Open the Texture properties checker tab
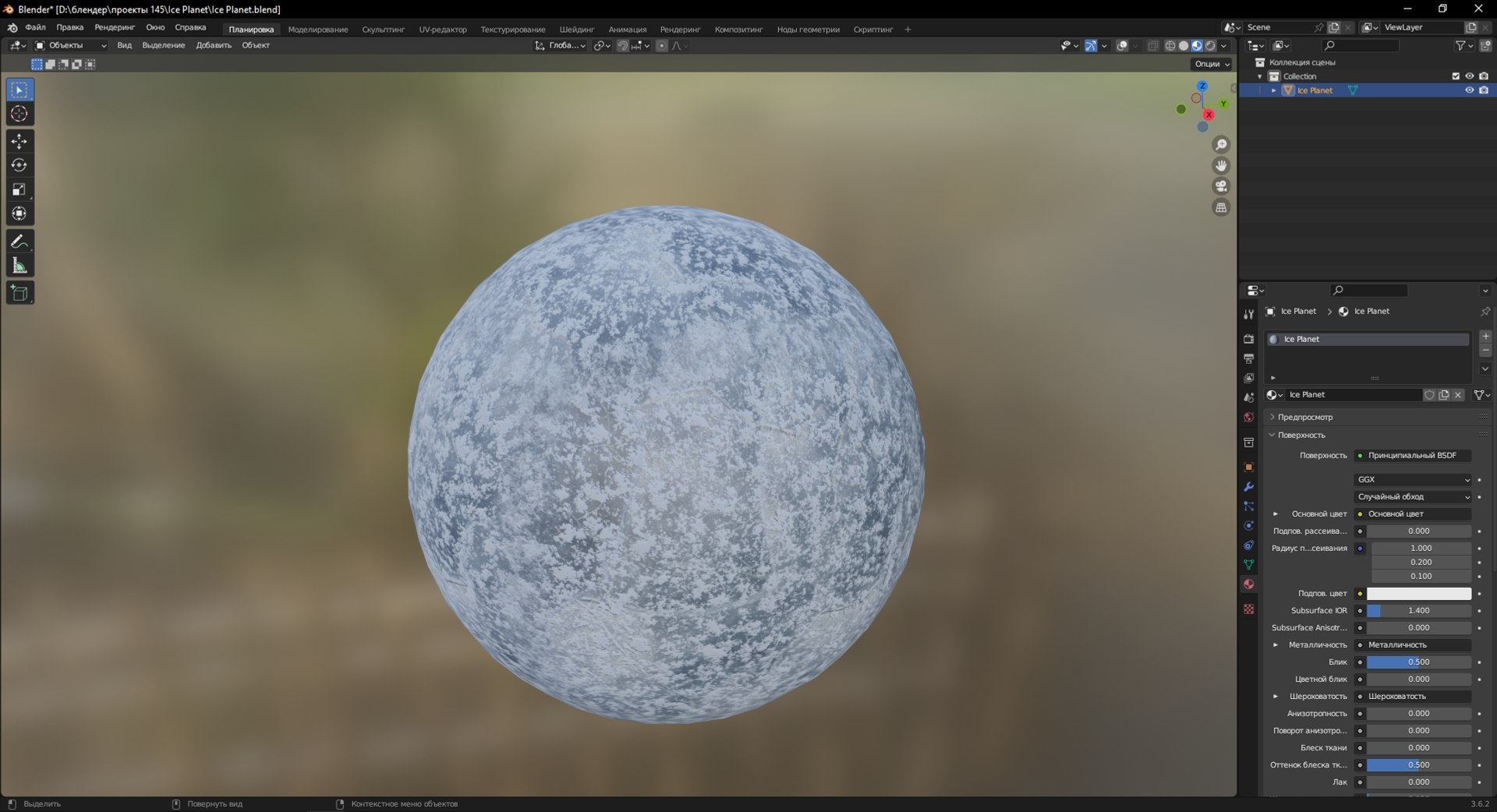Screen dimensions: 1497x812 coord(1248,609)
